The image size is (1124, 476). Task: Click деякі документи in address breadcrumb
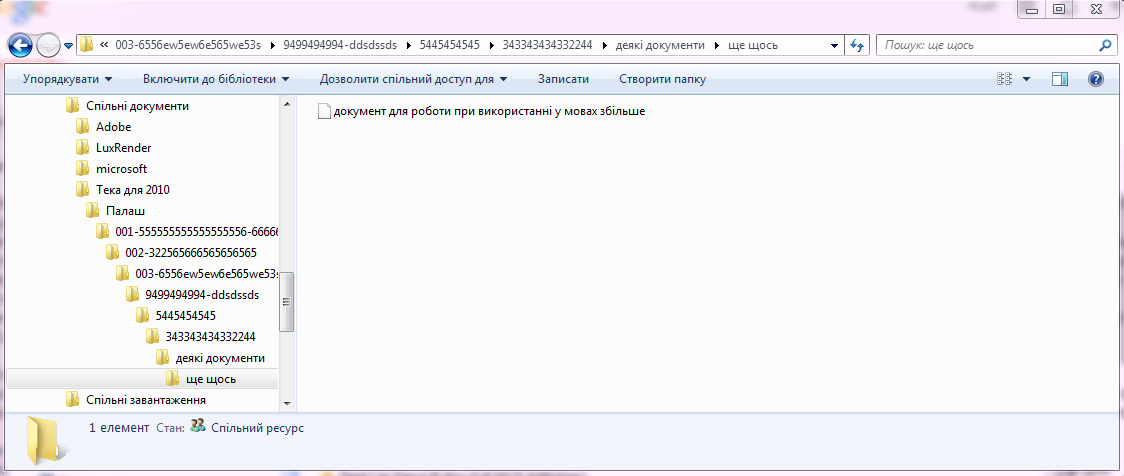click(662, 45)
